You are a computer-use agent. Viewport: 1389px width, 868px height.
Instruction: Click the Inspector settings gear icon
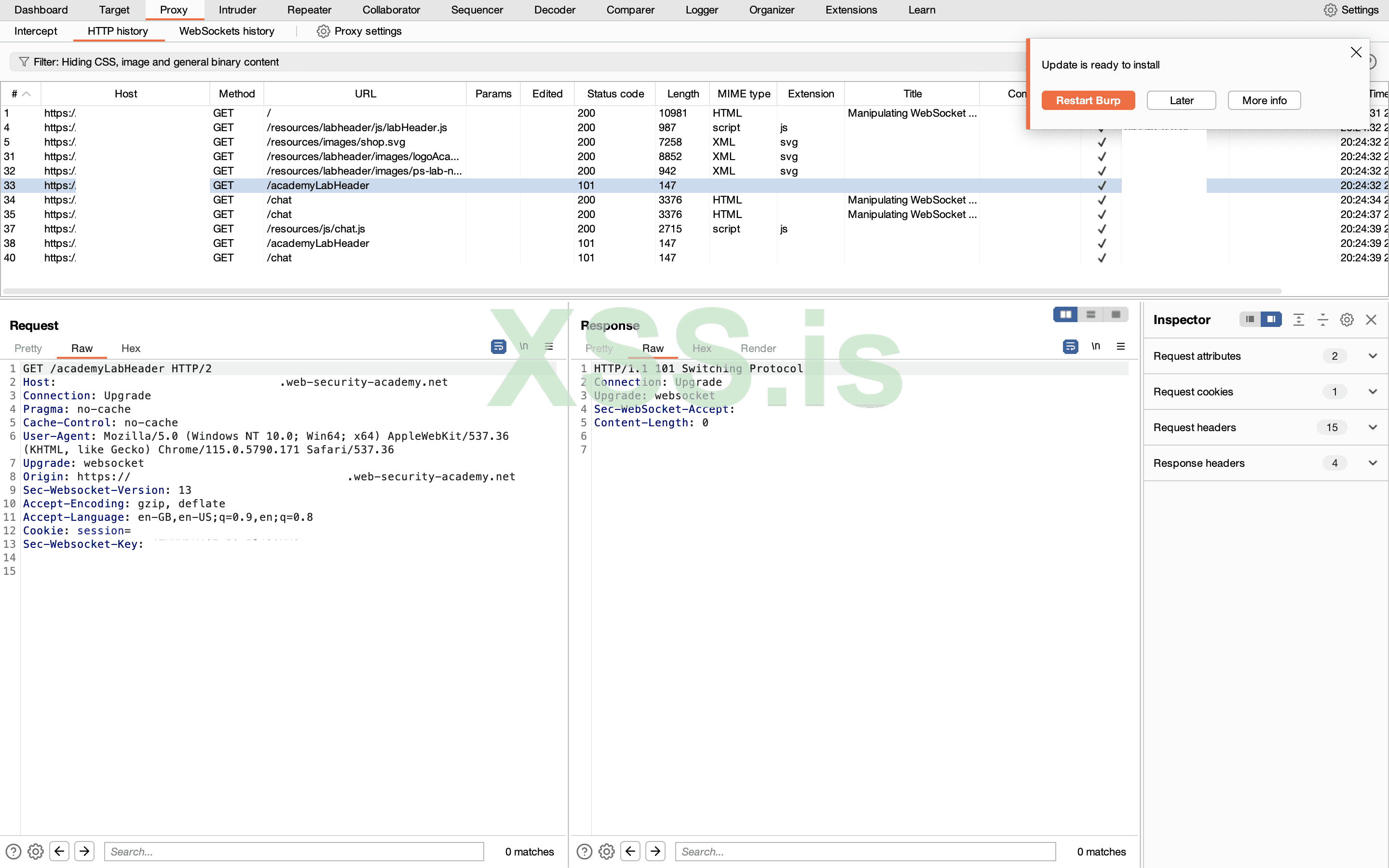[1347, 320]
